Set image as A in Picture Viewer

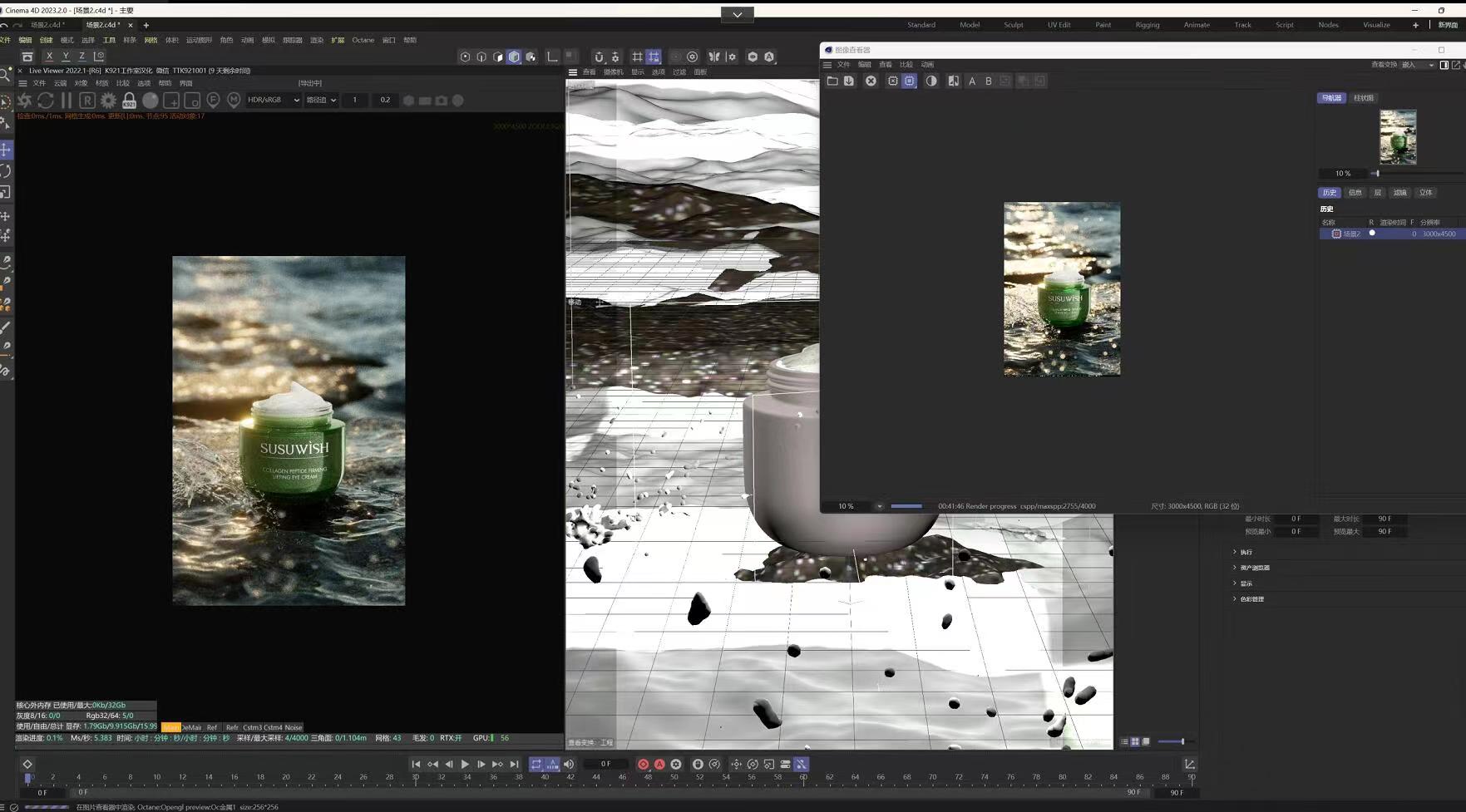[971, 81]
